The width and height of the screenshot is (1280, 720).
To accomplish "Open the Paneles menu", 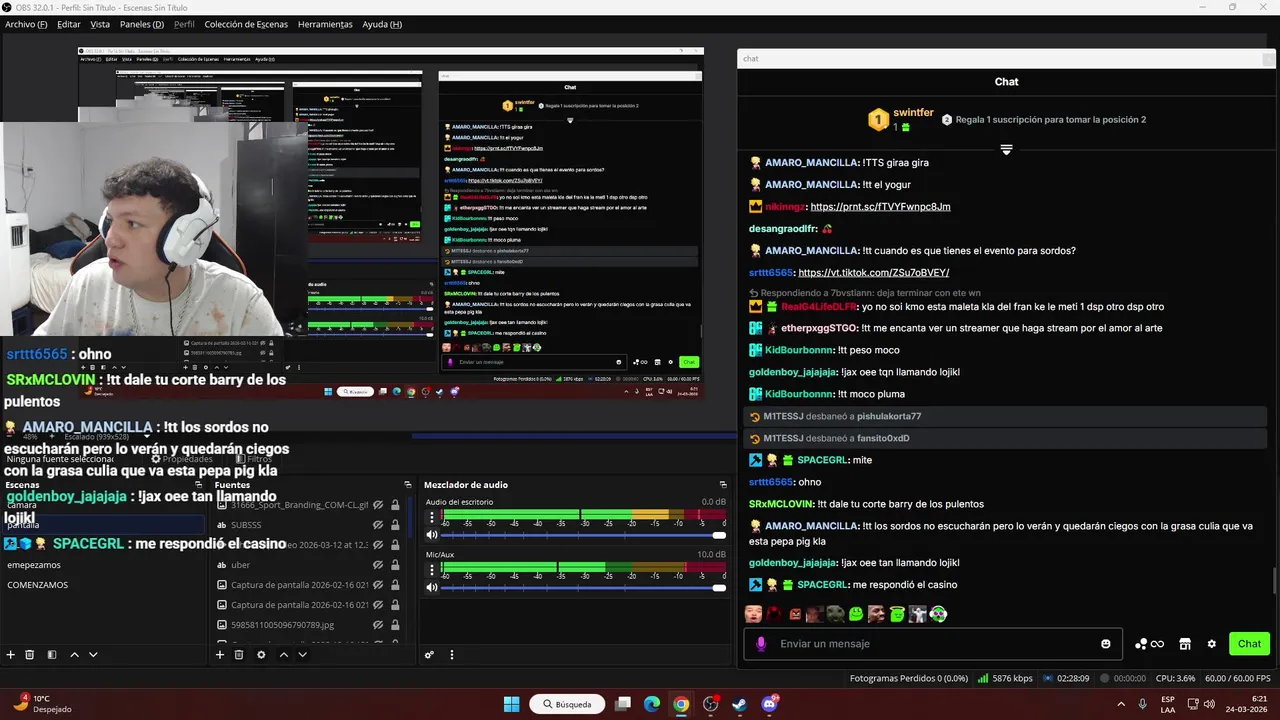I will [x=142, y=24].
